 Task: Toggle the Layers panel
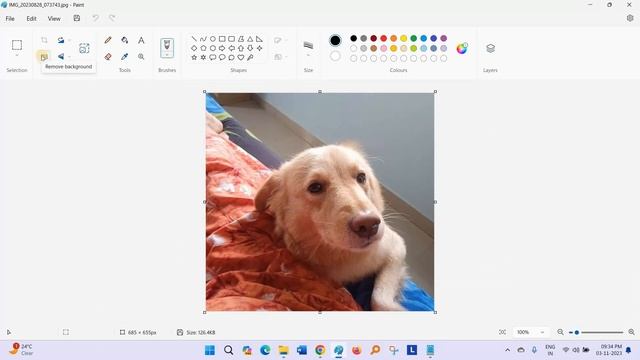[x=491, y=48]
